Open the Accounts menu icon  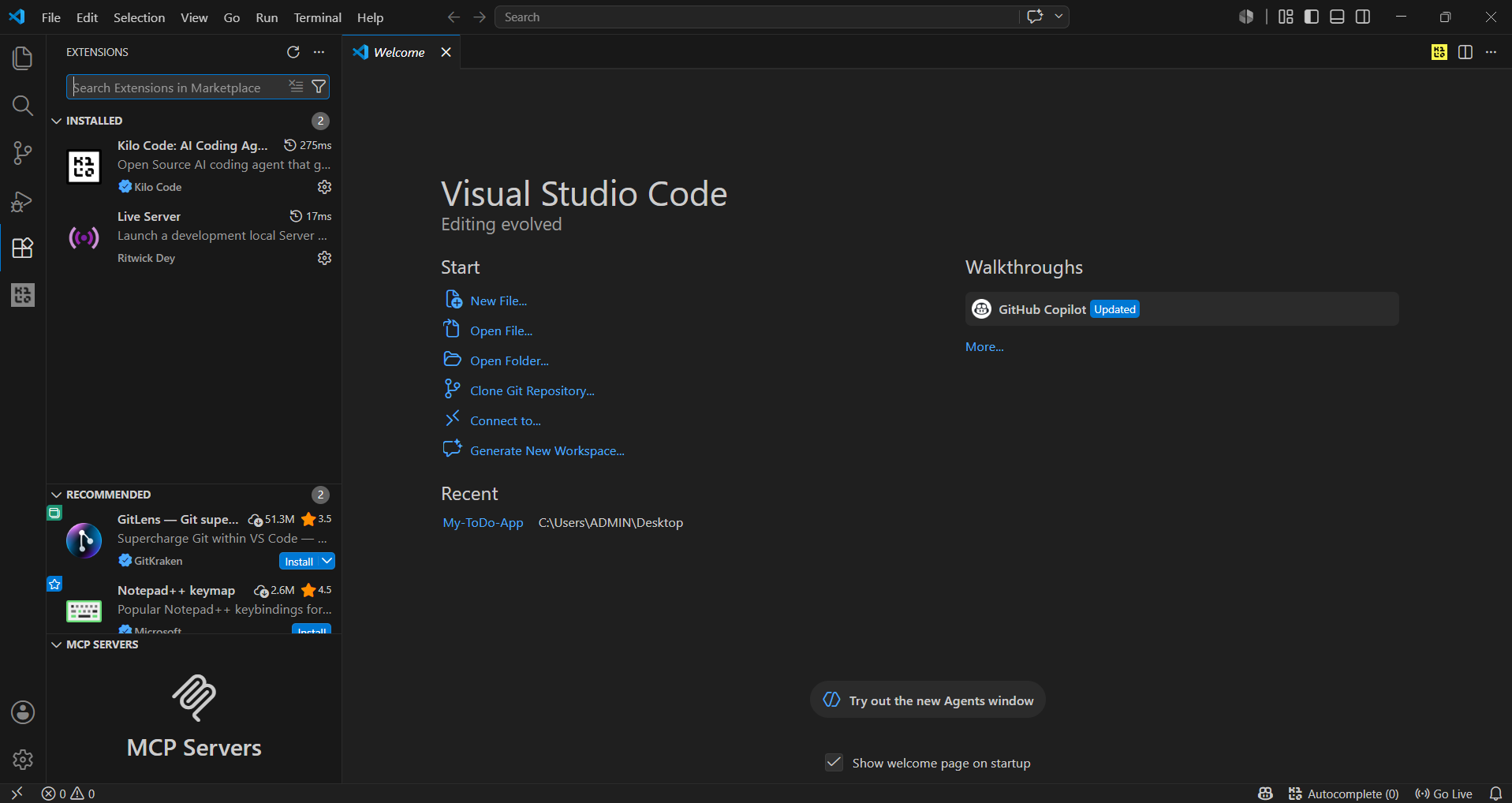tap(23, 712)
